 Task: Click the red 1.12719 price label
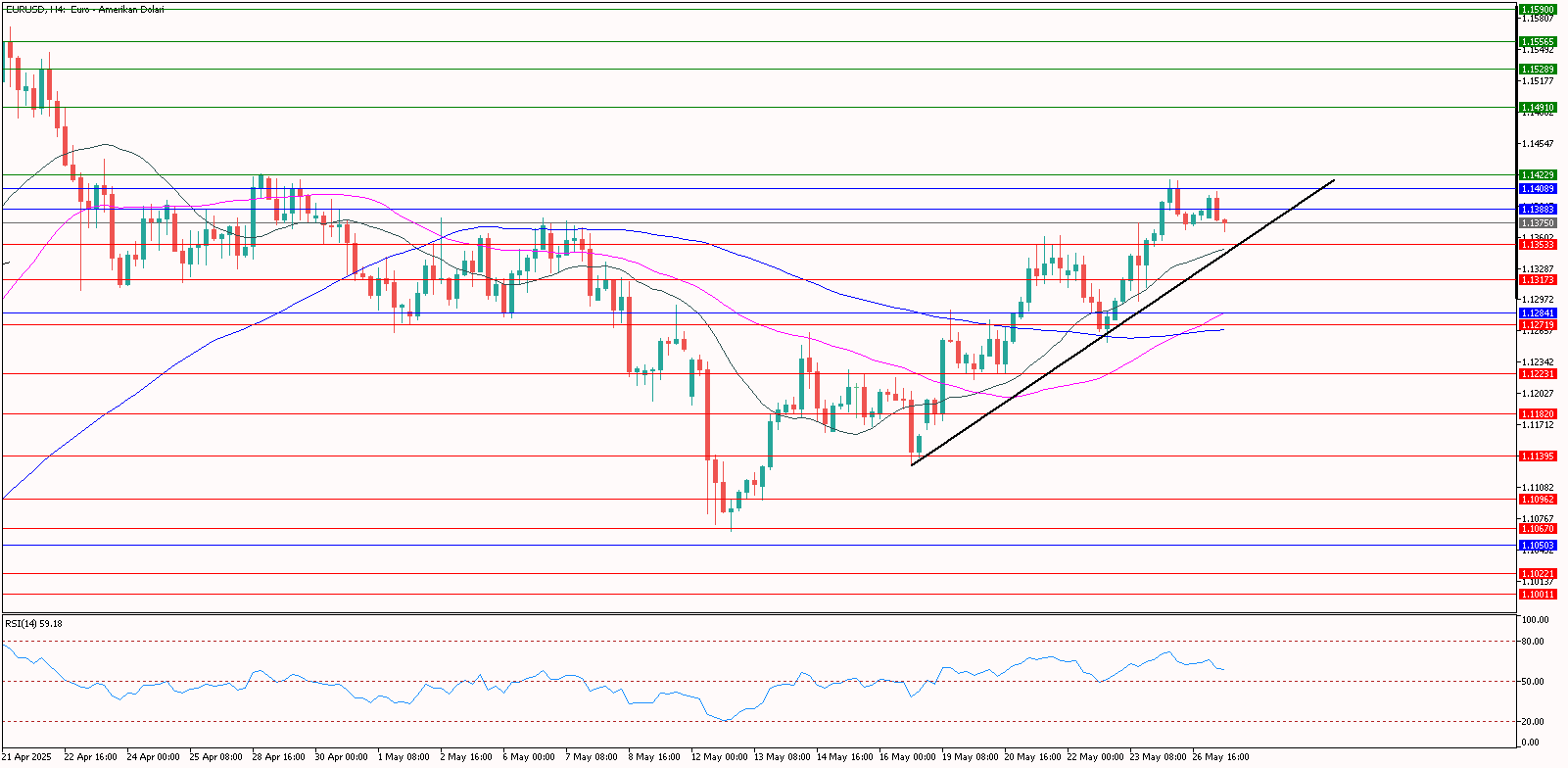1538,325
